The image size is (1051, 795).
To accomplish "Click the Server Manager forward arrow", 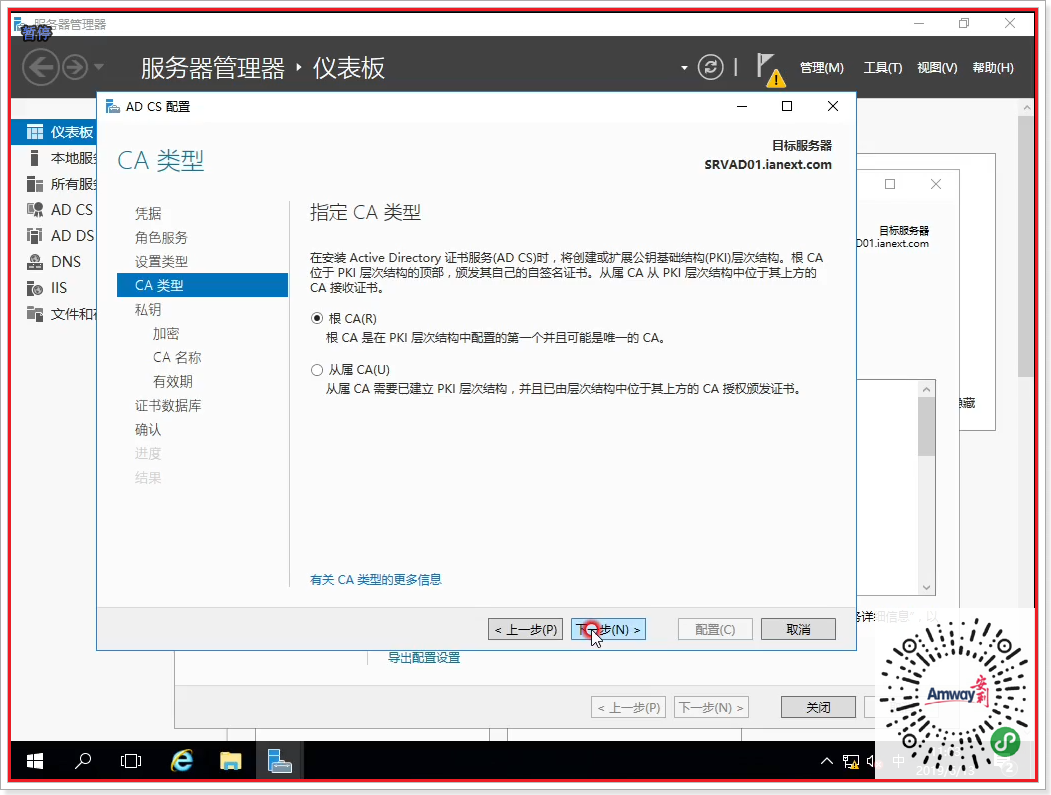I will [75, 67].
